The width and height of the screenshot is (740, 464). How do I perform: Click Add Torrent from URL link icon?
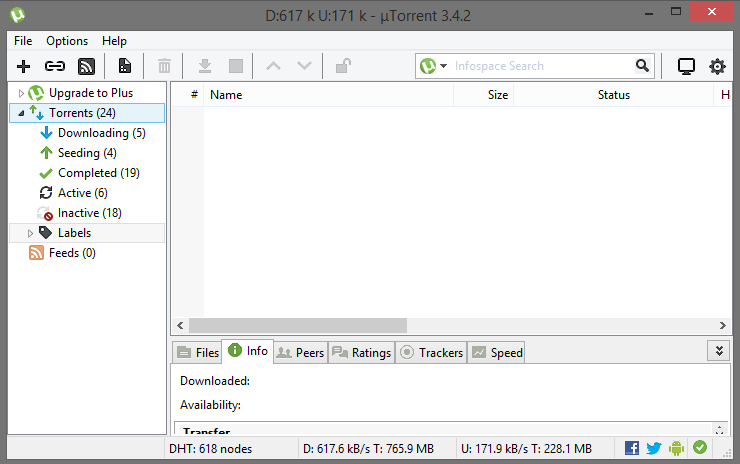point(55,66)
